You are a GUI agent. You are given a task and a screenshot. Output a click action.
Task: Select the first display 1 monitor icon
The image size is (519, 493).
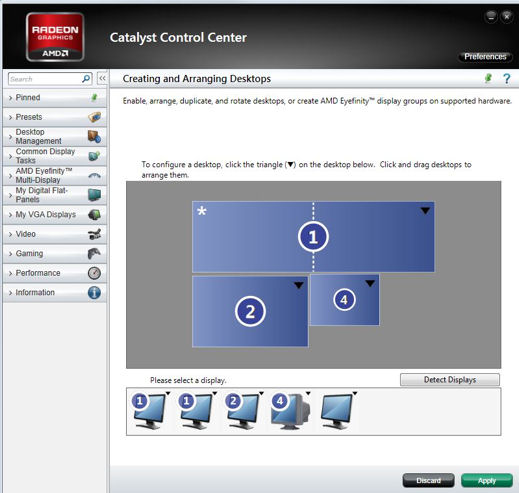point(149,411)
